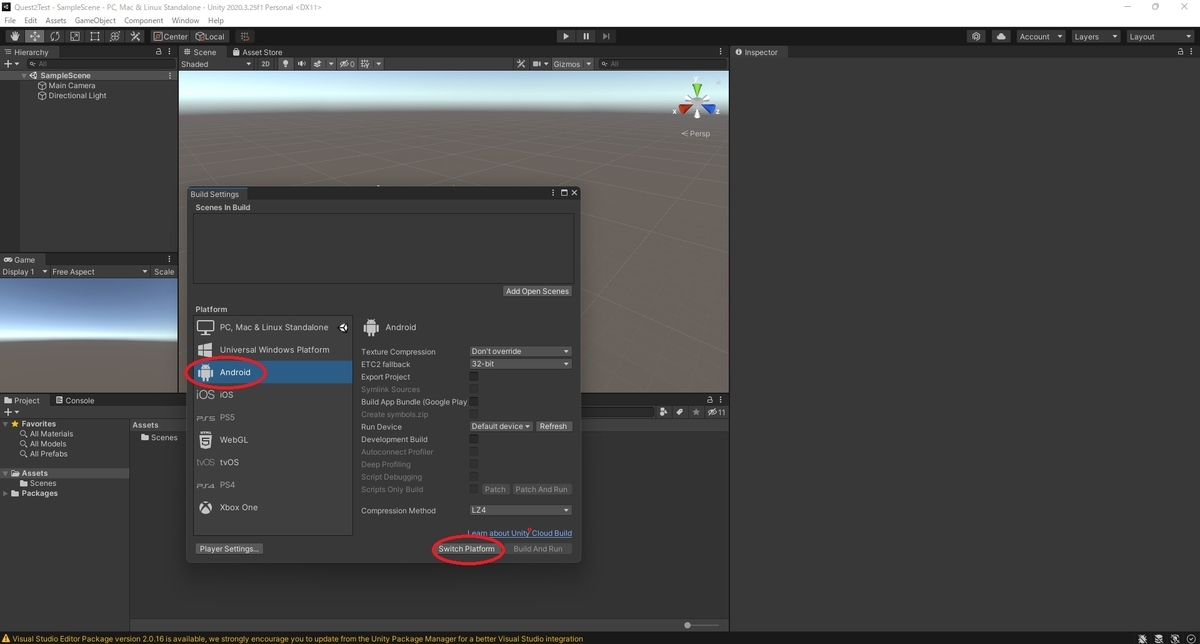
Task: Toggle hidden objects visibility in Scene toolbar
Action: [347, 64]
